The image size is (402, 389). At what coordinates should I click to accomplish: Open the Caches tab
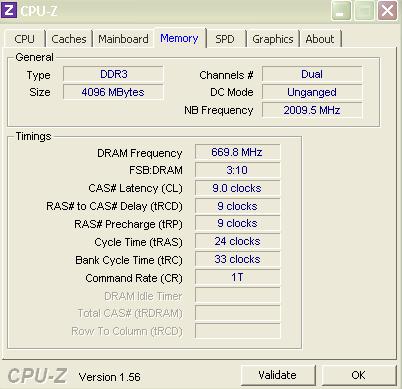[x=69, y=39]
